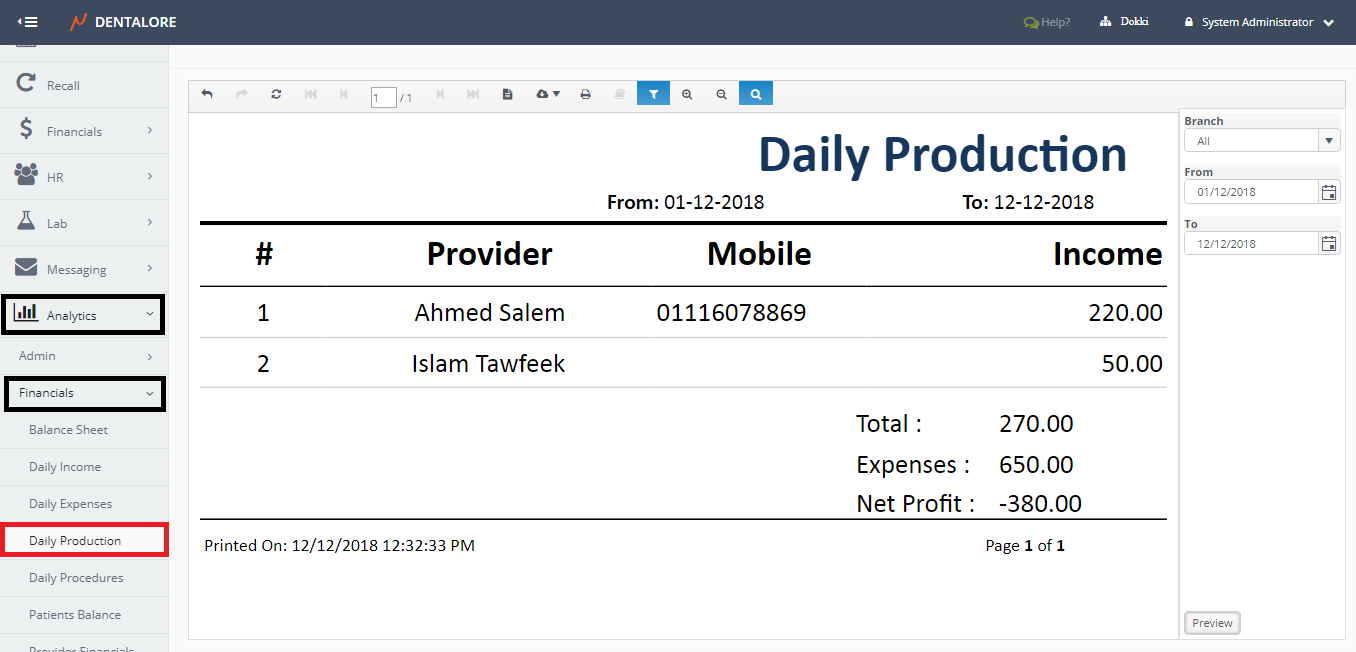Image resolution: width=1356 pixels, height=652 pixels.
Task: Click the Help link in header
Action: pyautogui.click(x=1047, y=22)
